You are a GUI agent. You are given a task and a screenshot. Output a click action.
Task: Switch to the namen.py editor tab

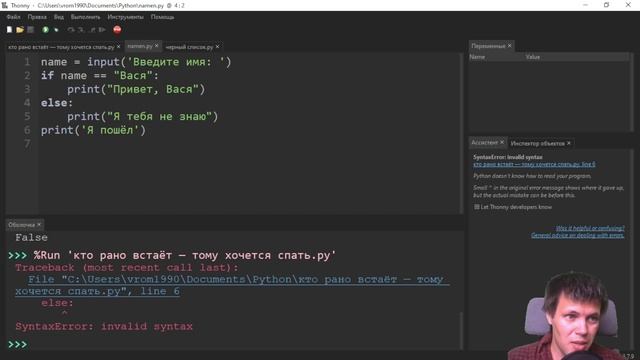139,46
